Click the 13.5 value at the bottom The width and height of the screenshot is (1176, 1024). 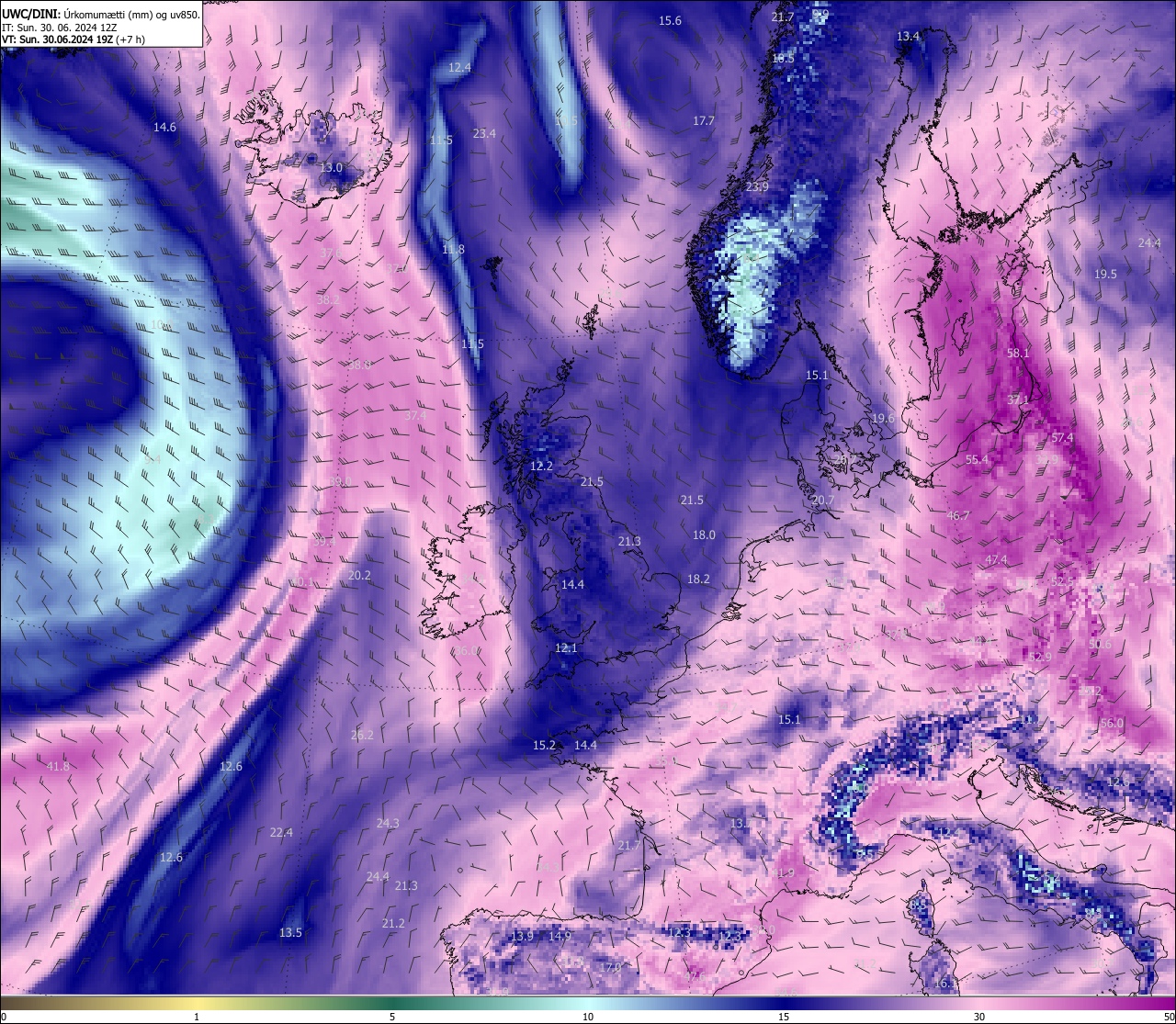290,933
